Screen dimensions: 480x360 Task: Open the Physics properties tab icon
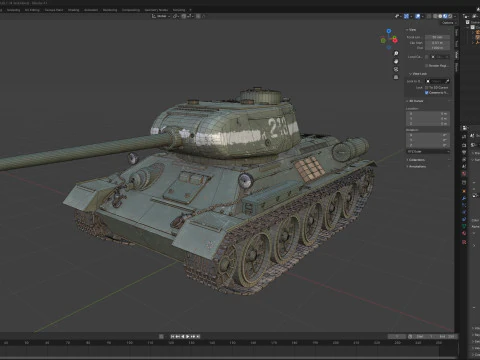point(464,212)
